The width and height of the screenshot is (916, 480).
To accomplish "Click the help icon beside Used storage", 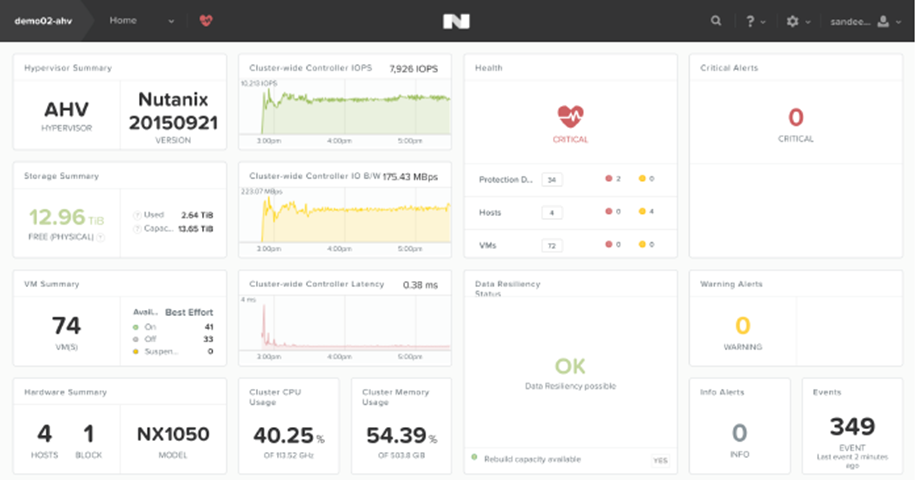I will (x=136, y=213).
